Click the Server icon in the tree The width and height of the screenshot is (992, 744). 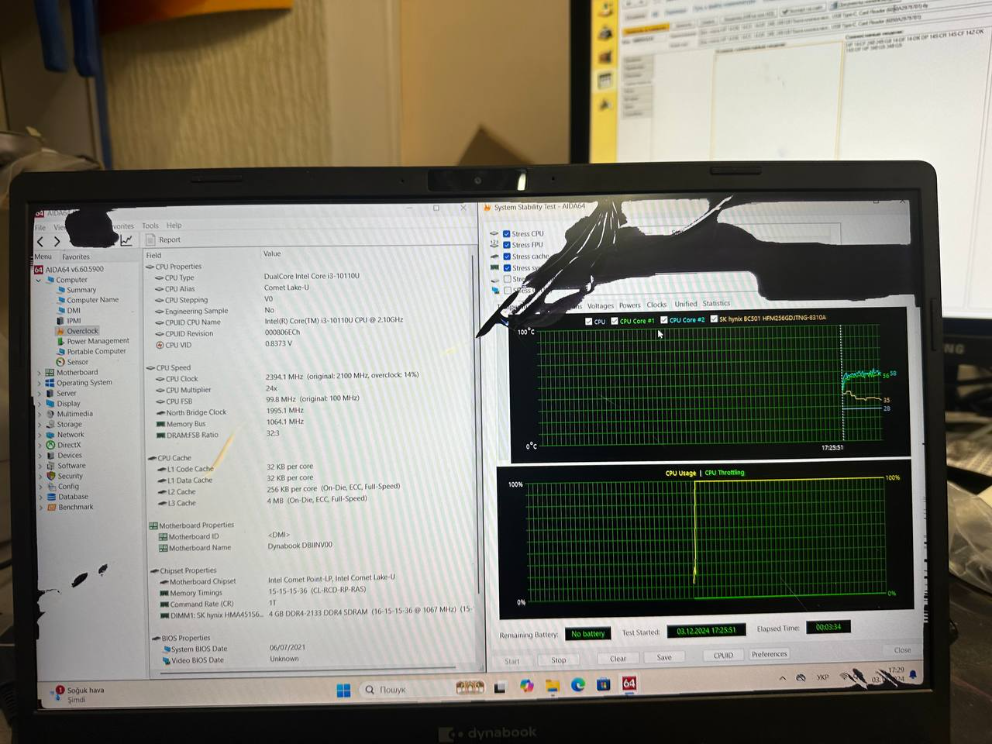[x=49, y=393]
